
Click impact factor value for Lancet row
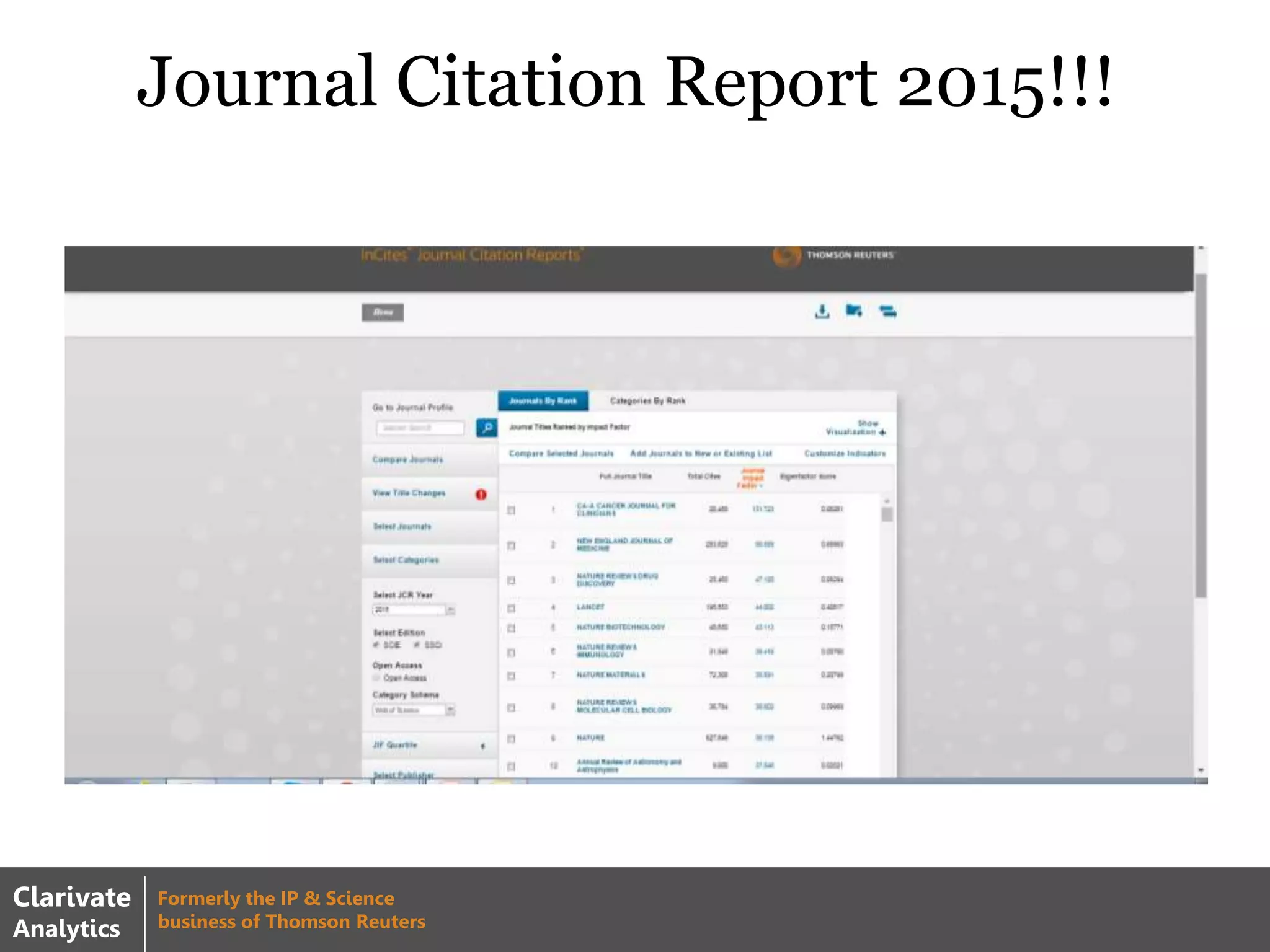click(x=764, y=607)
